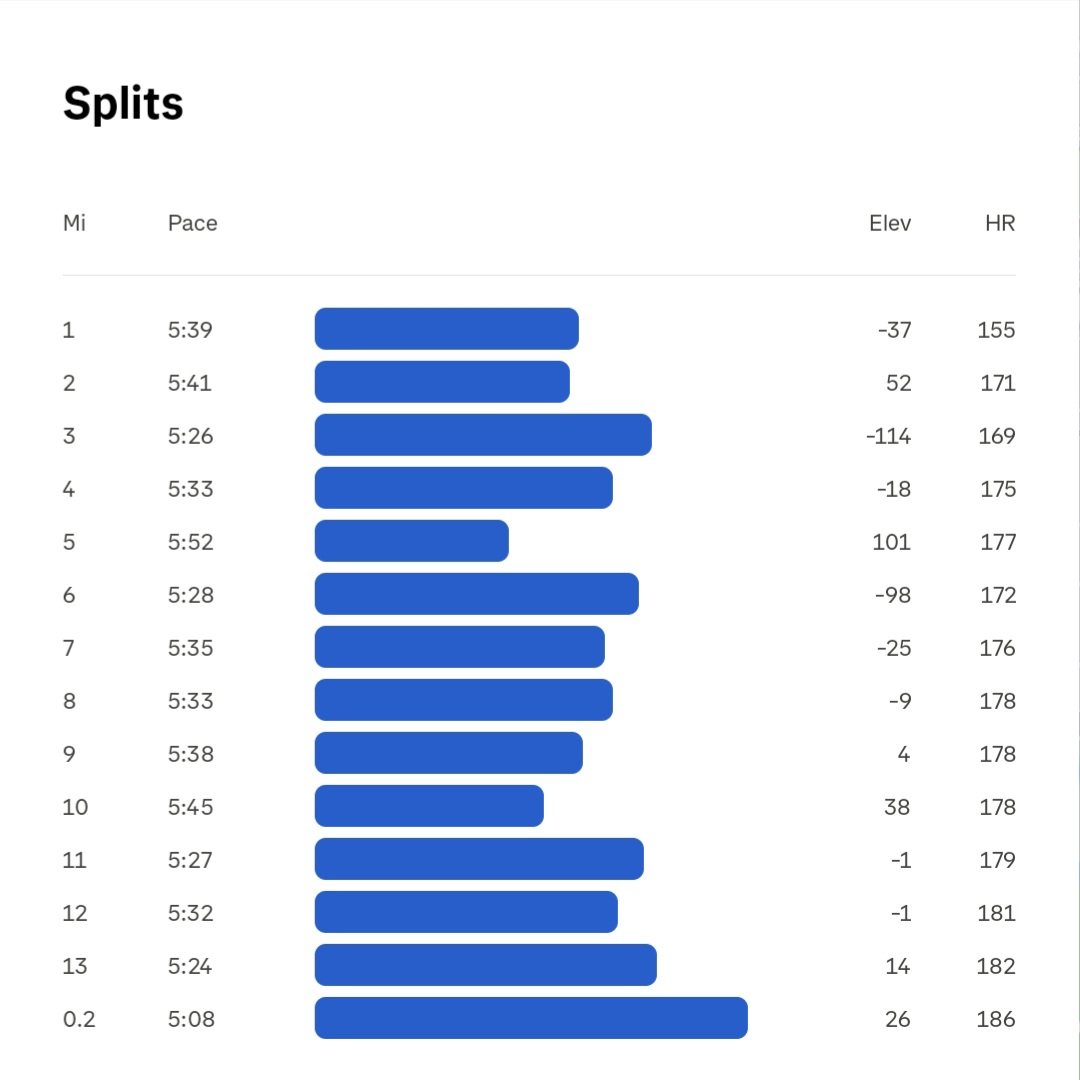Click the 5:24 pace value
The image size is (1080, 1080).
[x=191, y=966]
